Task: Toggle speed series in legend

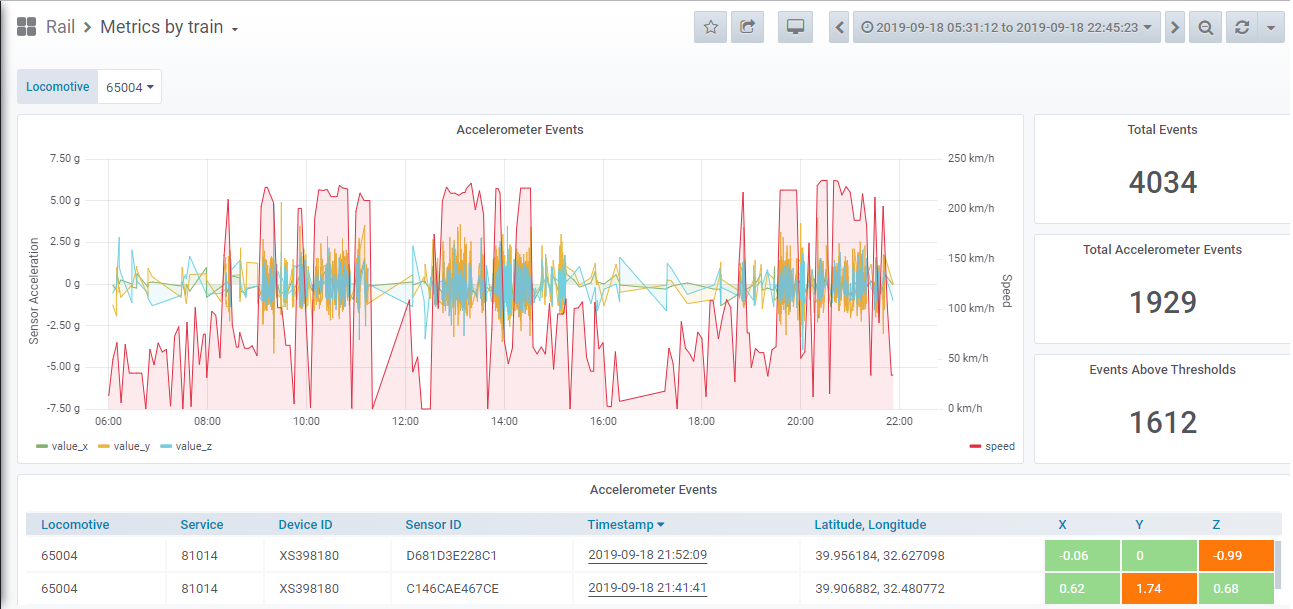Action: point(999,446)
